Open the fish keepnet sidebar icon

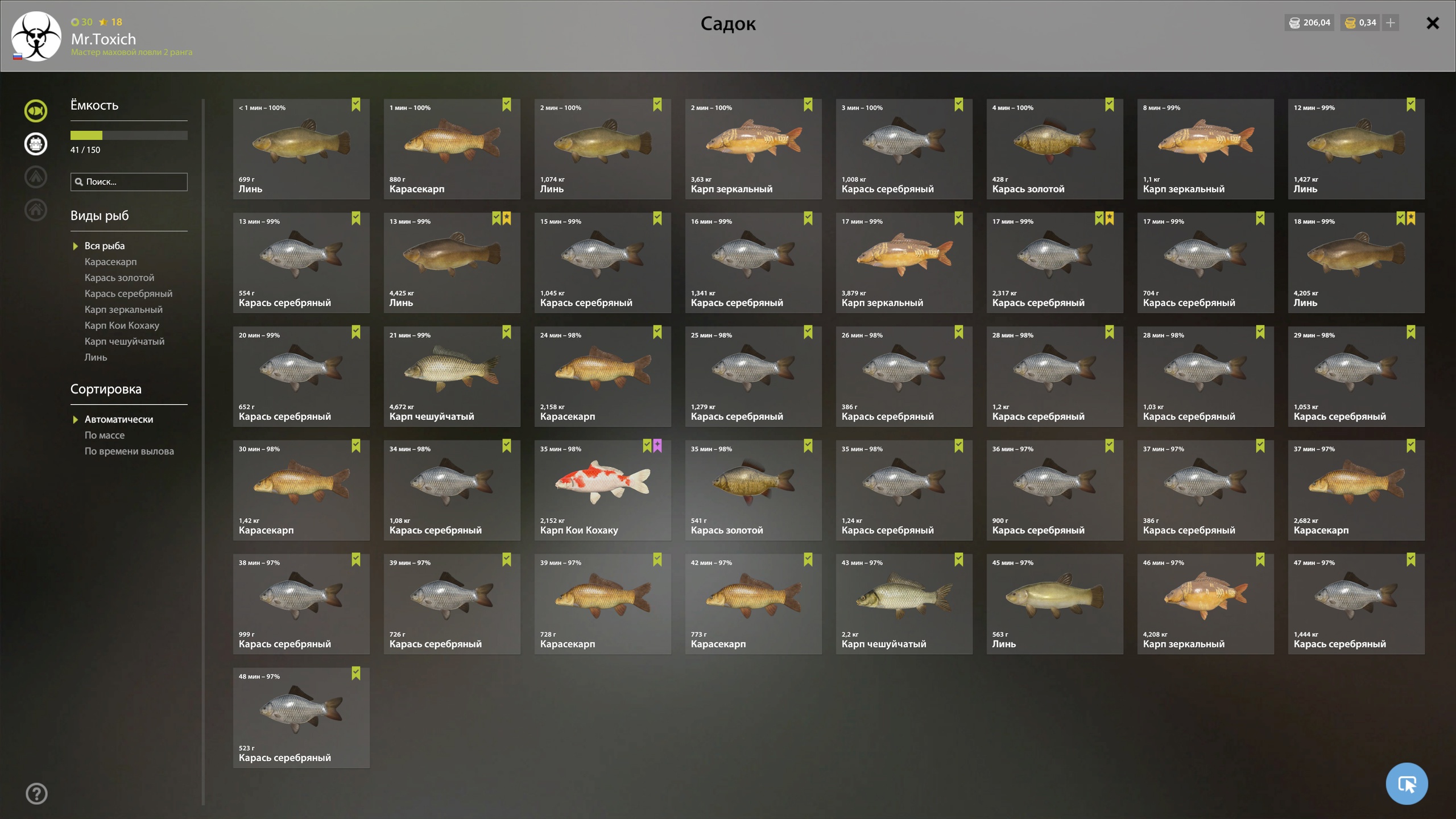point(36,111)
